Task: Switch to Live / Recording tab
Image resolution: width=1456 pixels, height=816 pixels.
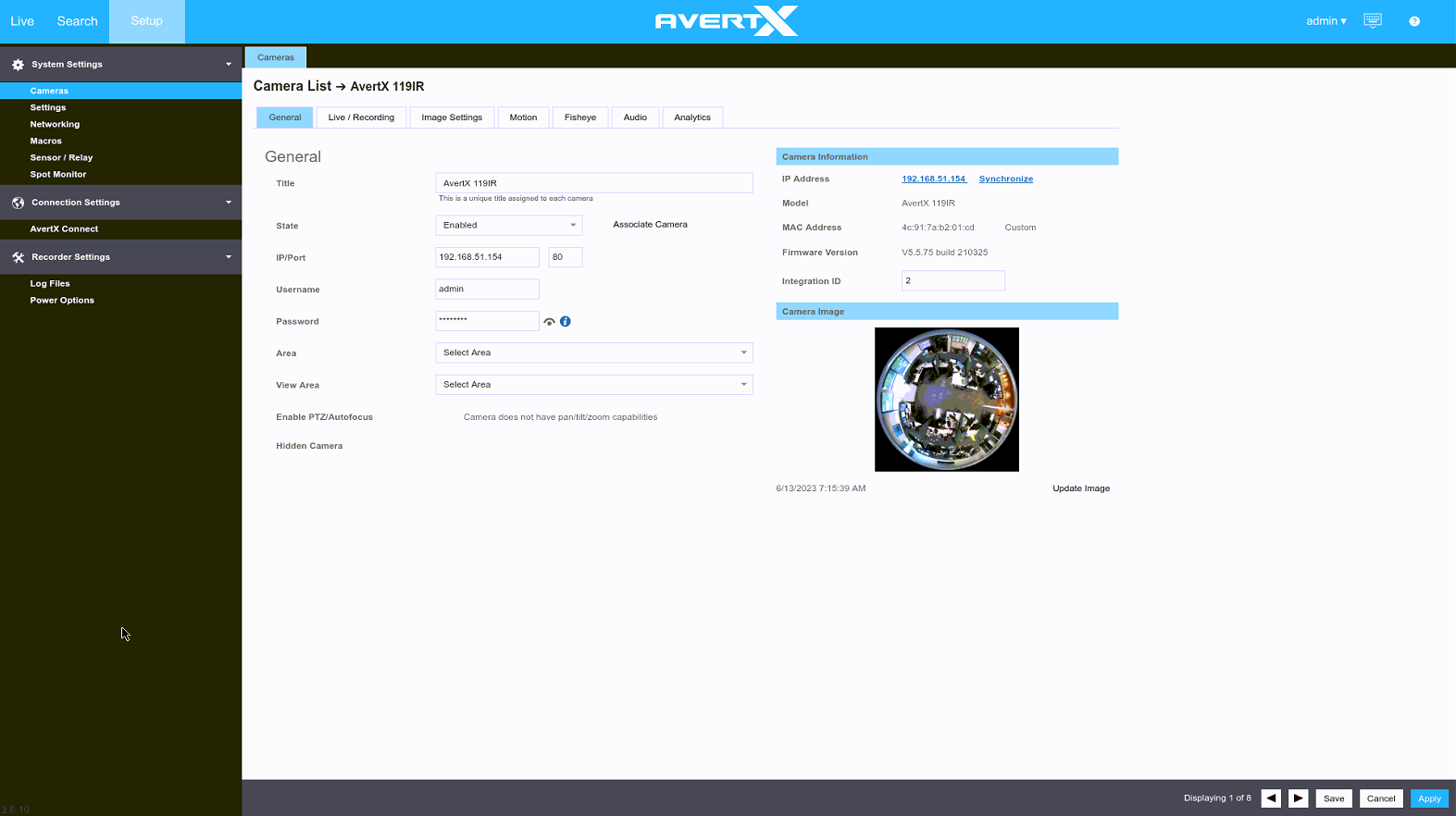Action: point(361,117)
